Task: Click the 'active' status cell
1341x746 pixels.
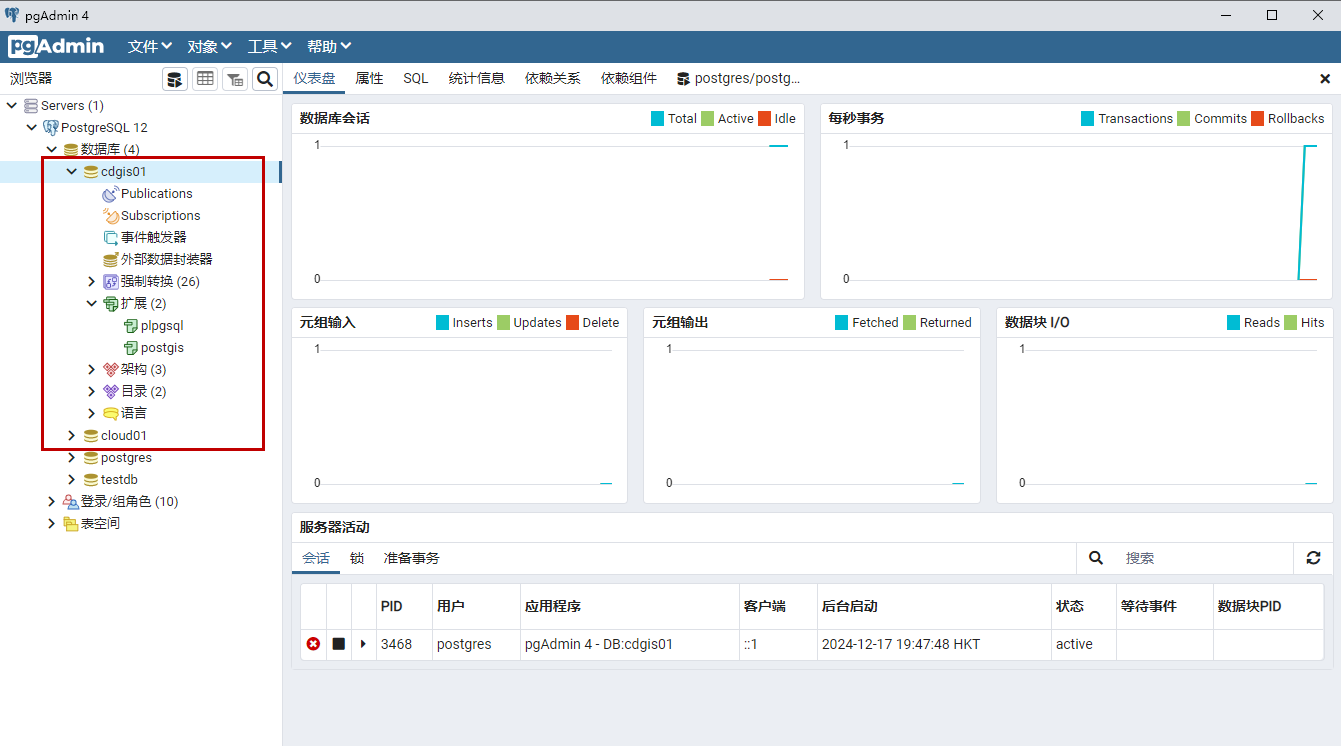Action: pos(1083,644)
